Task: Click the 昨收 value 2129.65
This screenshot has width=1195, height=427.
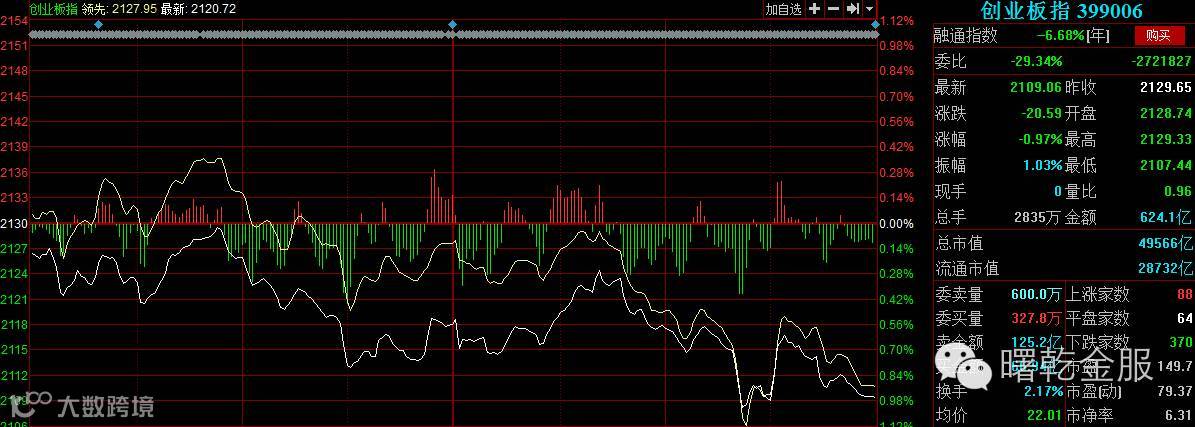Action: coord(1166,88)
